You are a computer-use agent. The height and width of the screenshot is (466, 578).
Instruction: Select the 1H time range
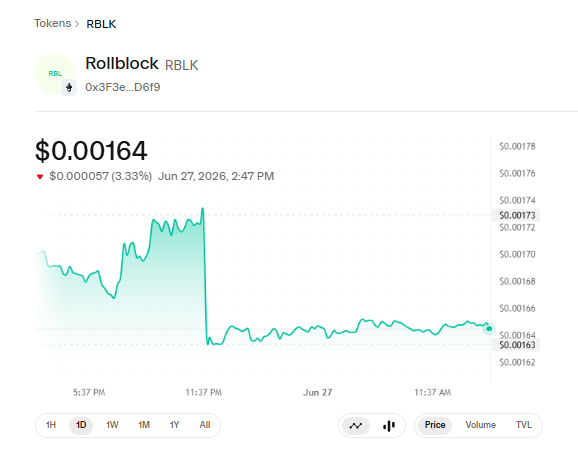point(51,425)
